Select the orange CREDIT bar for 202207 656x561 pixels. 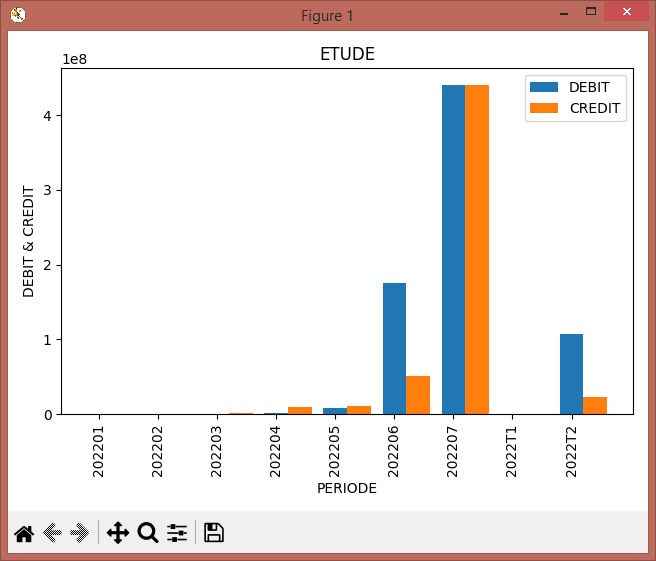477,250
